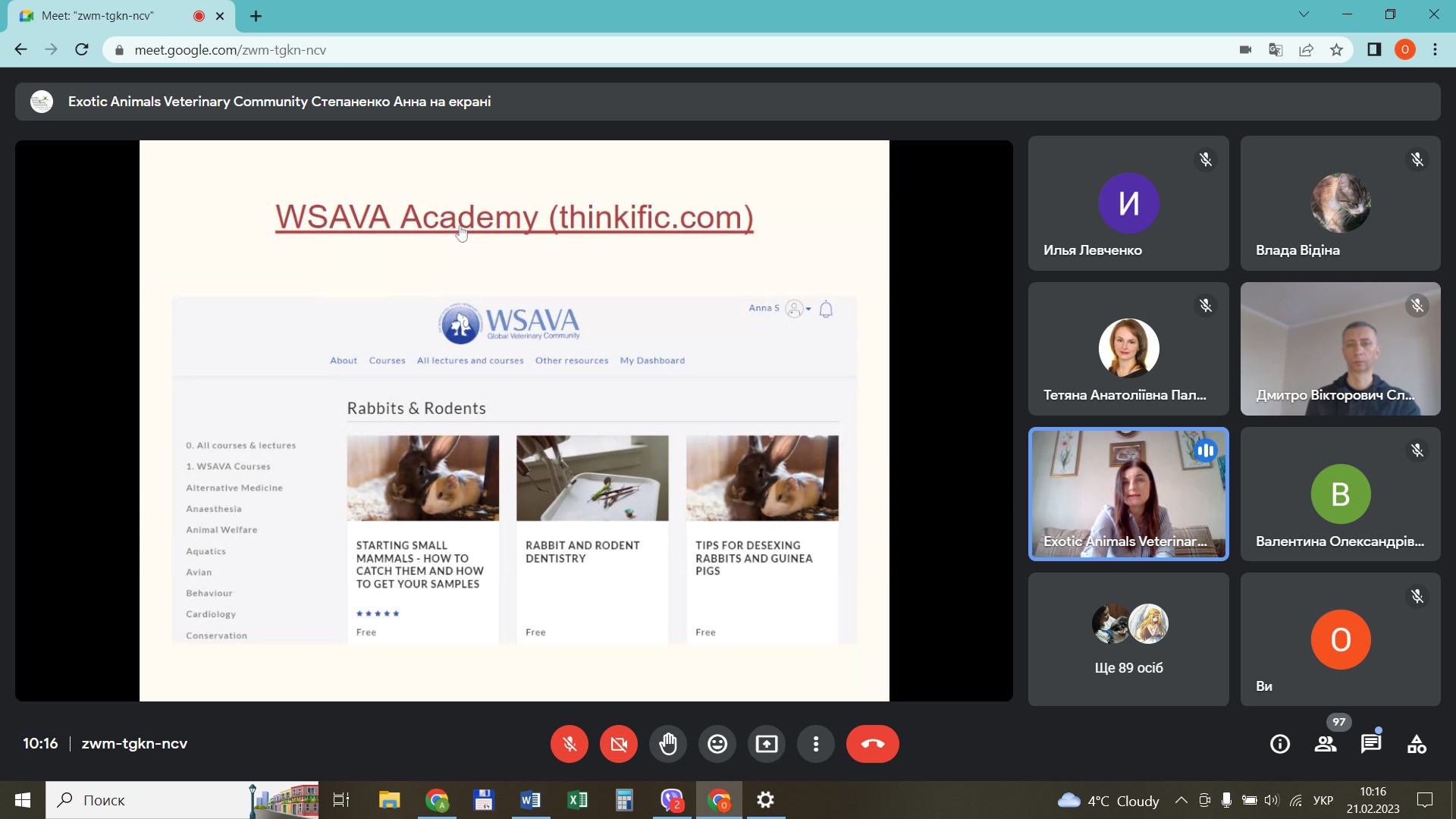Click the presentation banner at top
Viewport: 1456px width, 819px height.
click(x=728, y=102)
